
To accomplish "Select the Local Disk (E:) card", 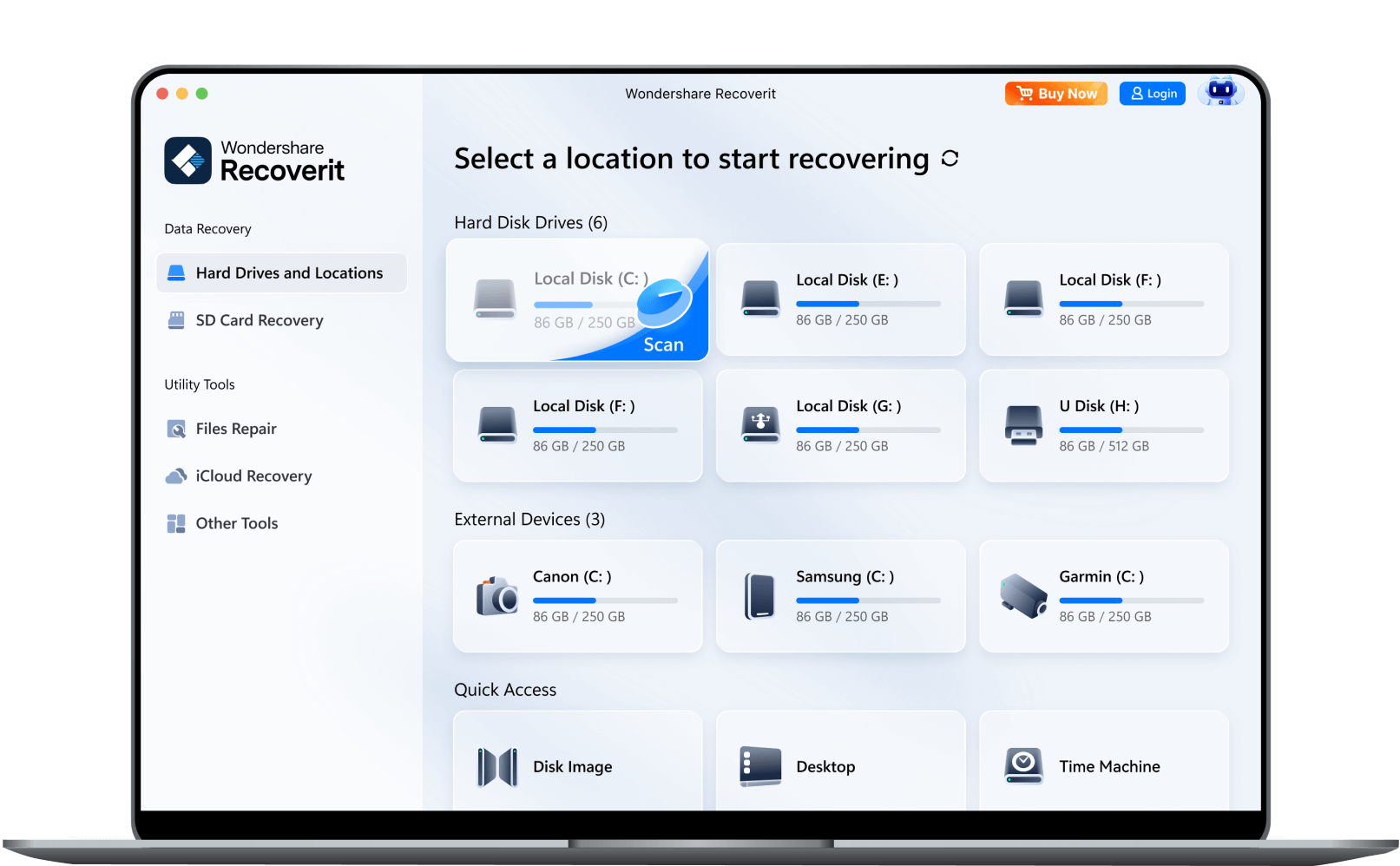I will [x=840, y=299].
